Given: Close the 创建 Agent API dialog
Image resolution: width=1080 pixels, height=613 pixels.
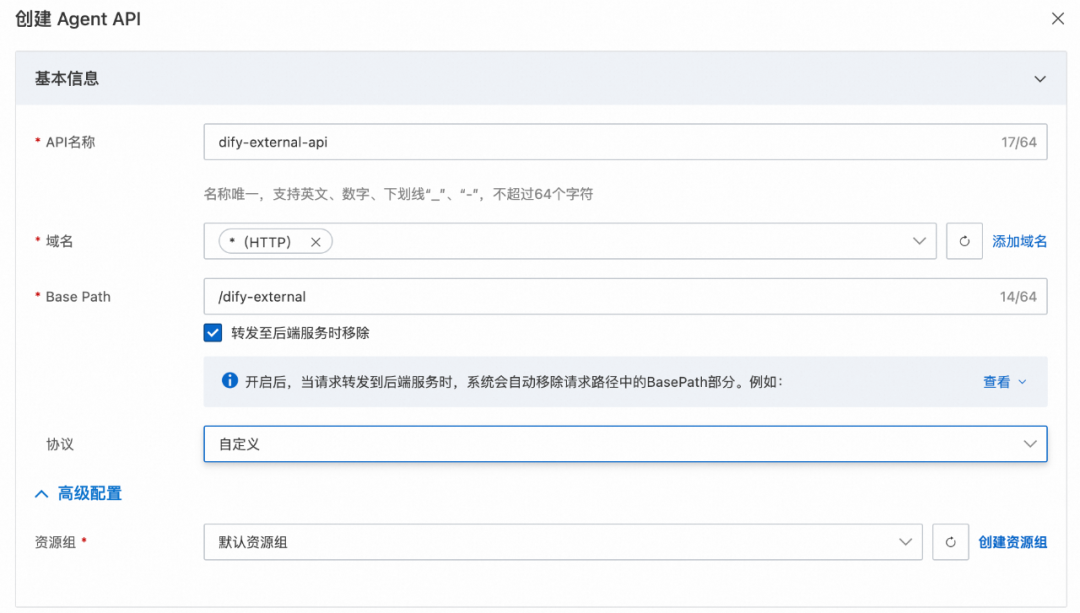Looking at the screenshot, I should 1057,18.
